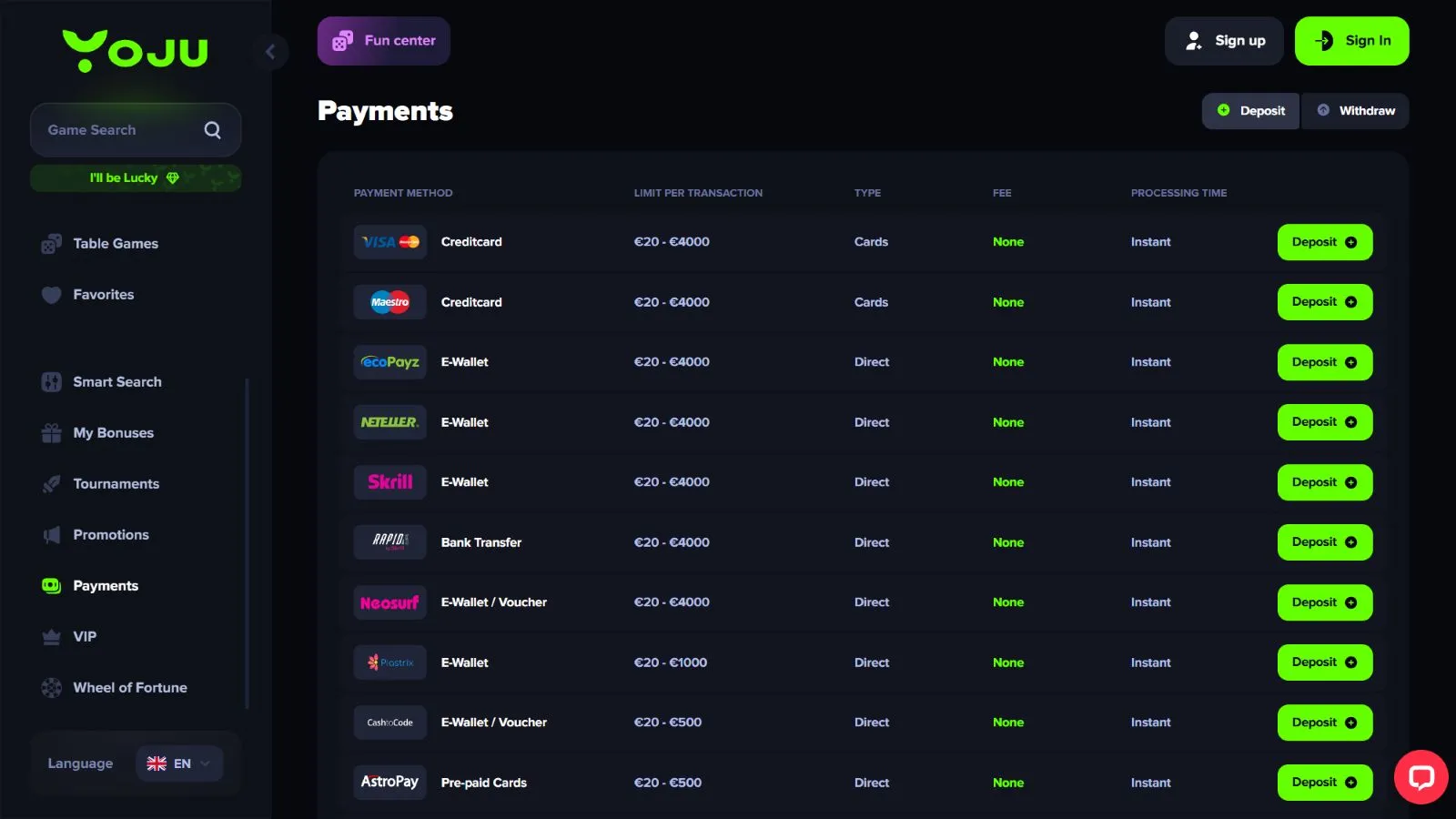Click the Neosurf payment logo

coord(389,602)
